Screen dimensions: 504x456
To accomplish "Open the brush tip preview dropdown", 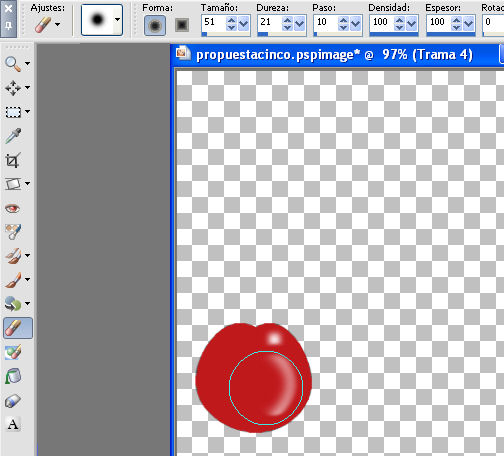I will pos(117,19).
